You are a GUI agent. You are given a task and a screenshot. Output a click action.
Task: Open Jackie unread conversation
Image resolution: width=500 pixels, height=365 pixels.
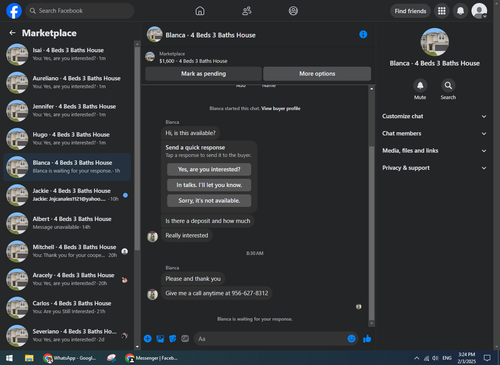[x=67, y=195]
